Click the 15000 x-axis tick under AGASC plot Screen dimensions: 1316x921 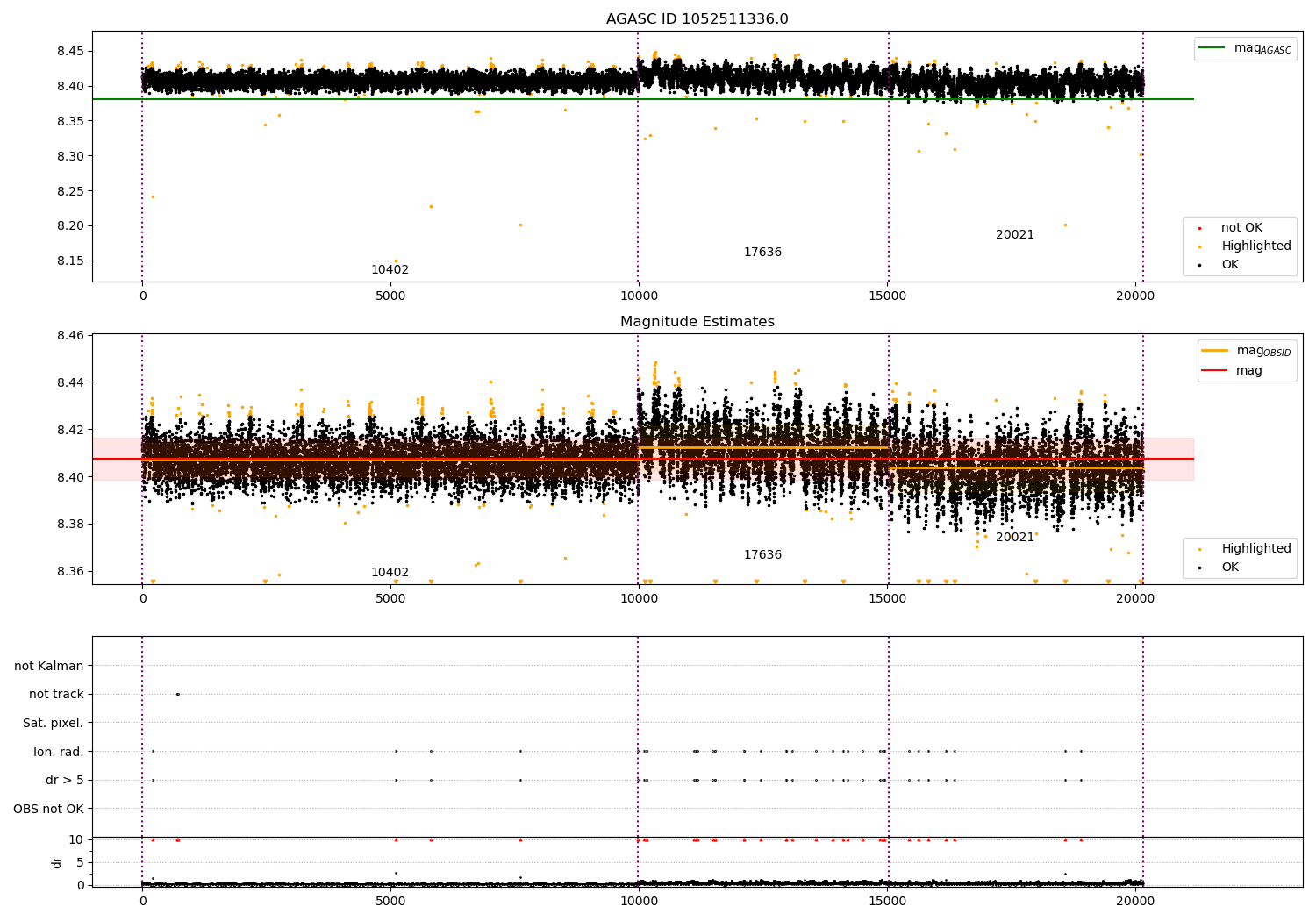pyautogui.click(x=887, y=296)
